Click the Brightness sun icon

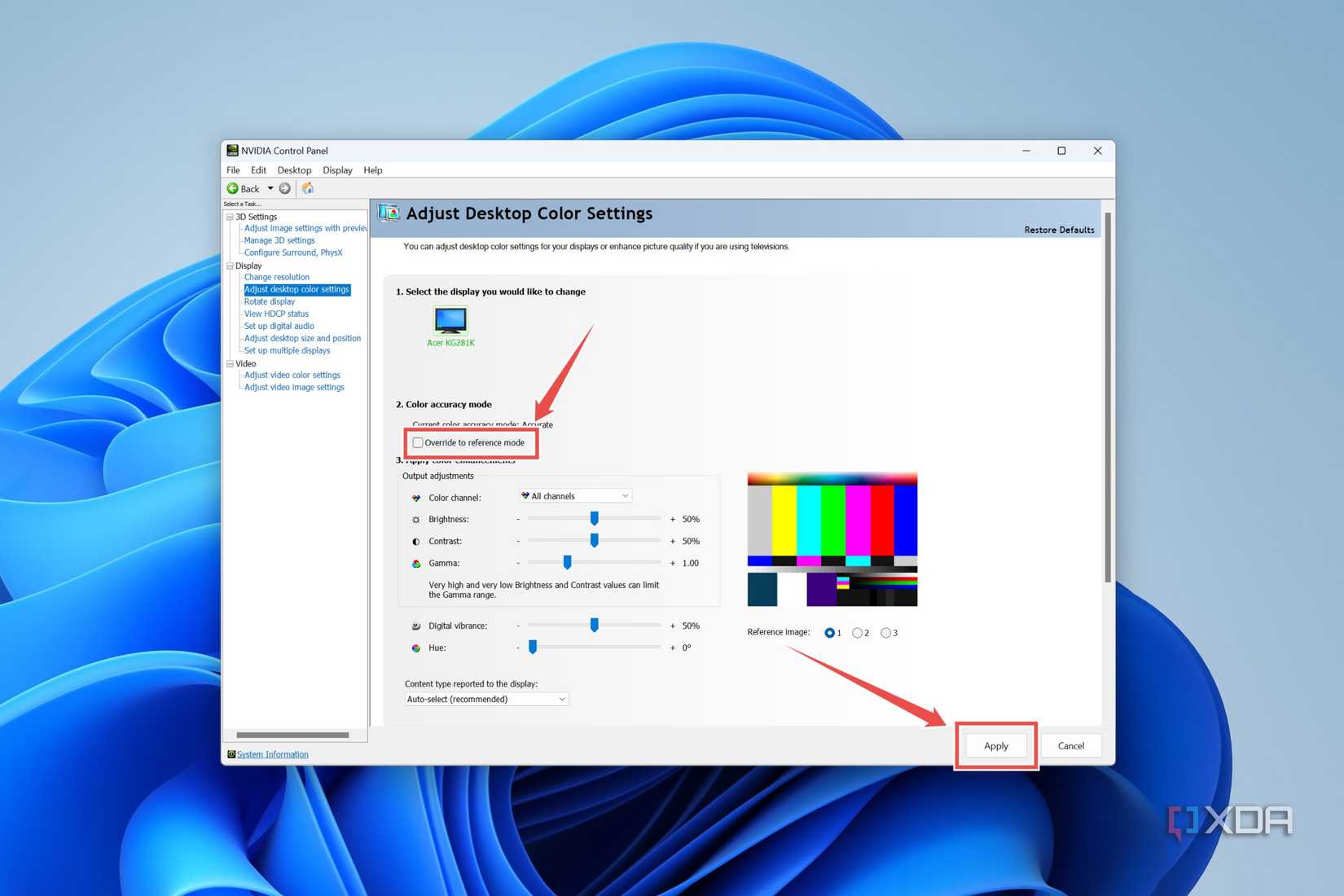pos(415,519)
